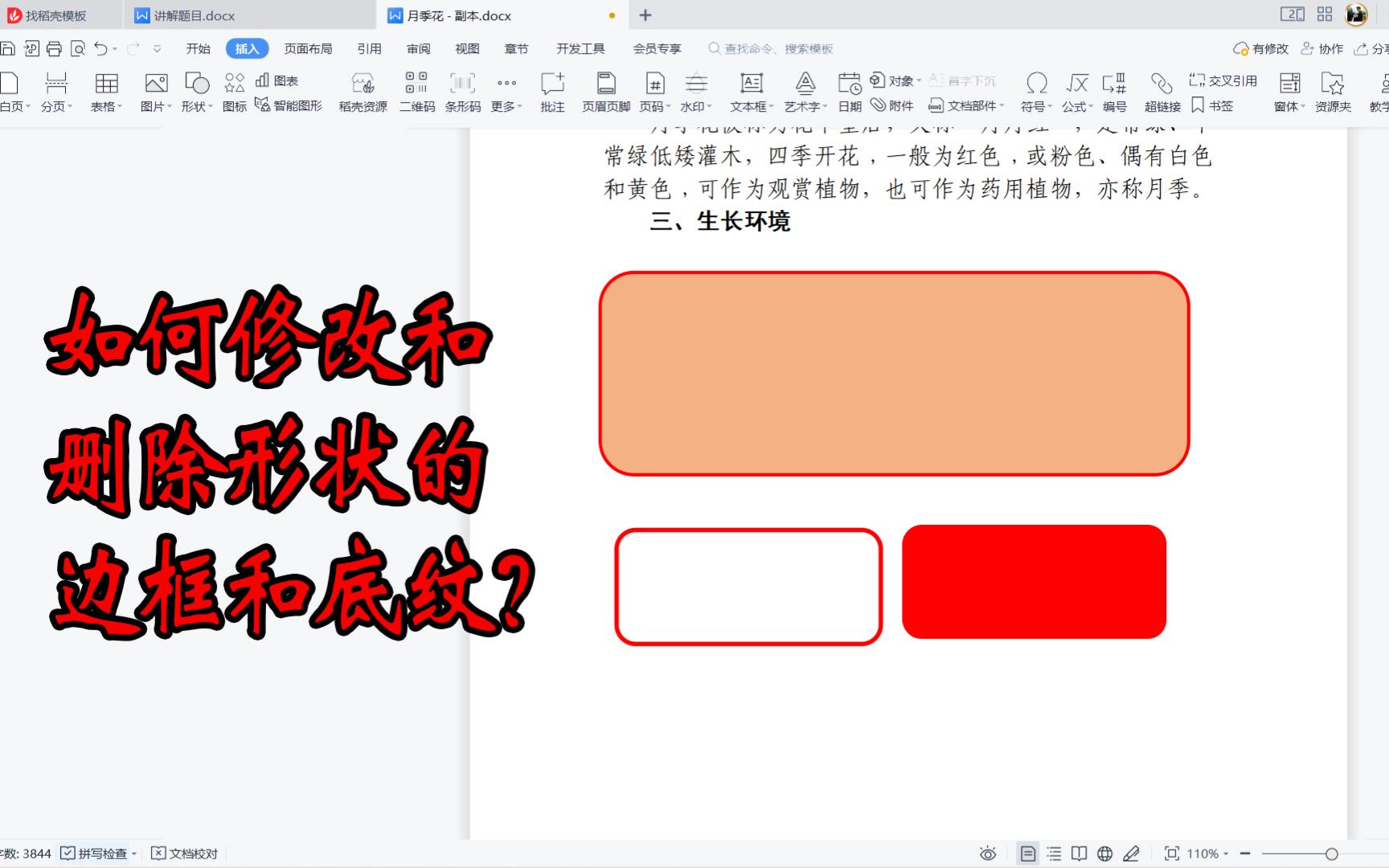Open the 页面布局 ribbon tab
This screenshot has height=868, width=1389.
point(308,49)
